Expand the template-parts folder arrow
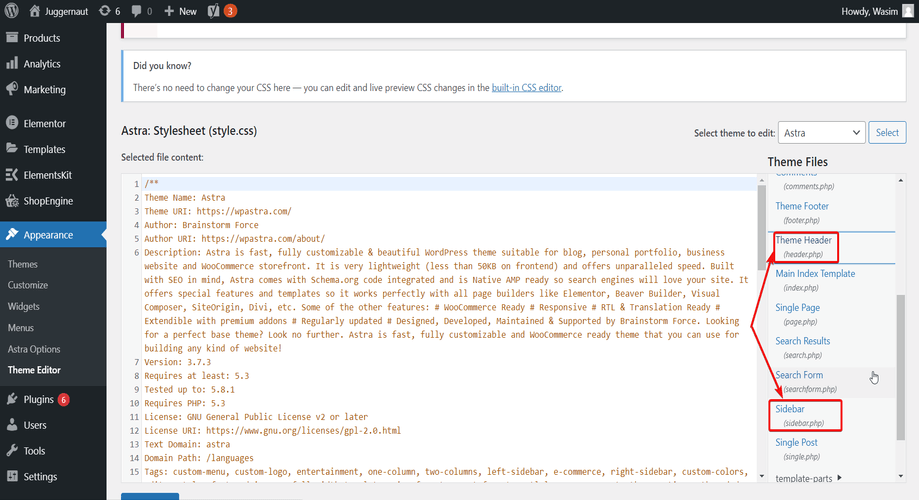 click(840, 478)
